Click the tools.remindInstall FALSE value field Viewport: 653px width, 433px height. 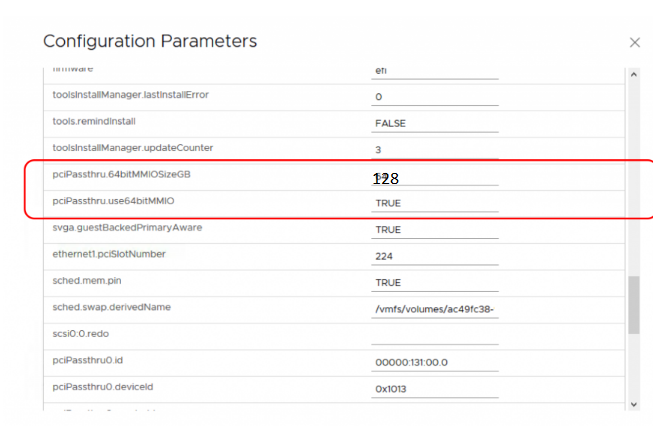click(x=435, y=123)
